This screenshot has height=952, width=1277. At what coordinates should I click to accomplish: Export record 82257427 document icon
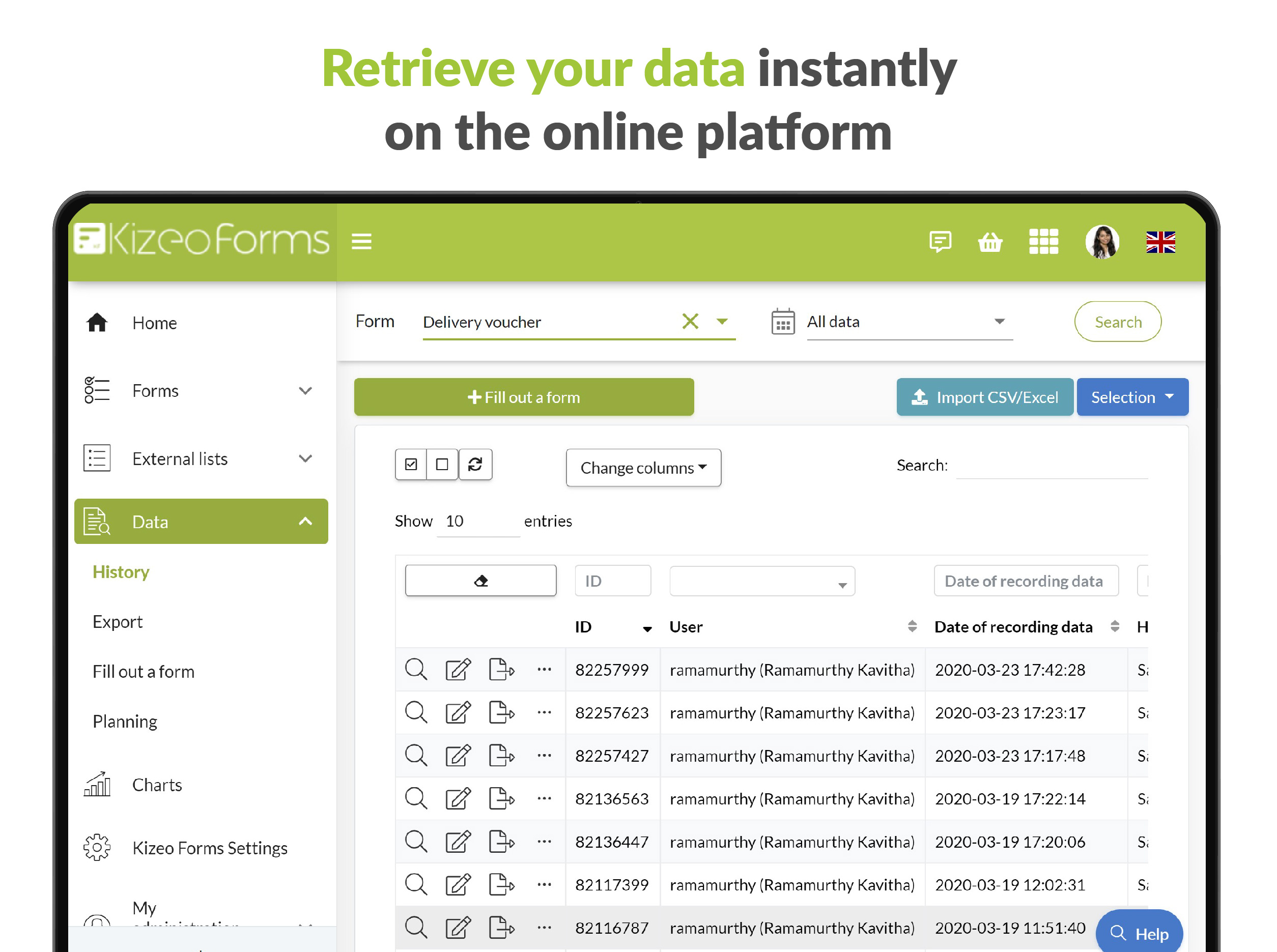[x=501, y=756]
